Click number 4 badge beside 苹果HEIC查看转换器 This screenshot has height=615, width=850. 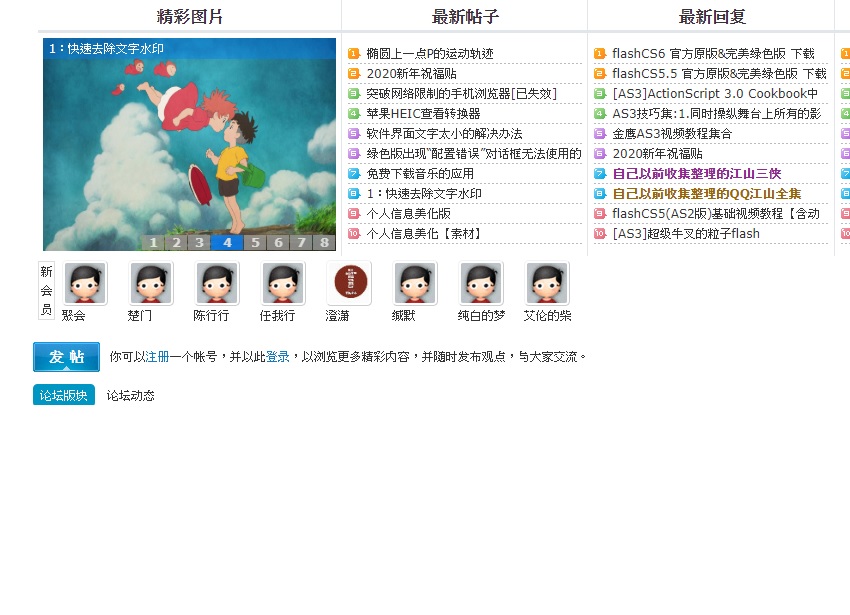click(353, 114)
